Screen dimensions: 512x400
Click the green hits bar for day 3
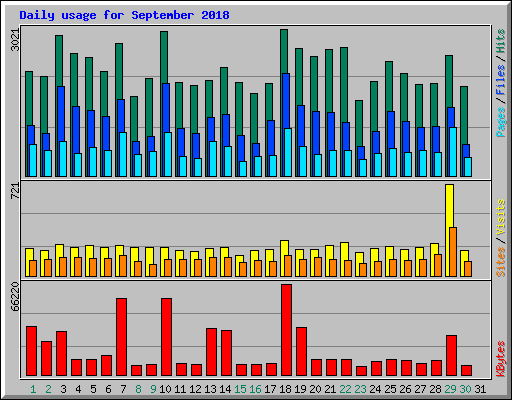pos(59,61)
